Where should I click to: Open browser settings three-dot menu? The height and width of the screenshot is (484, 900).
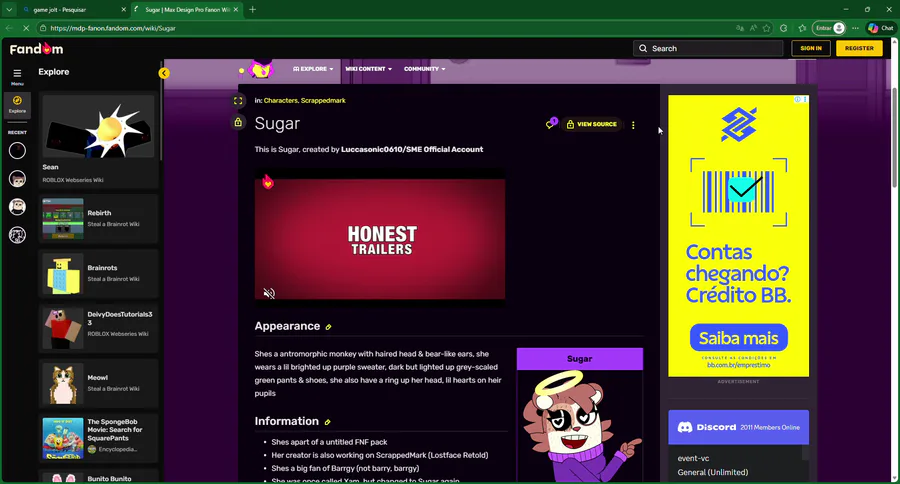(x=855, y=28)
